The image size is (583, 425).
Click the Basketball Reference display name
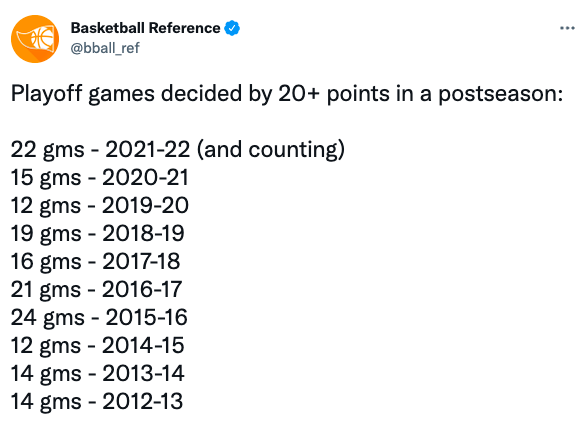[145, 28]
